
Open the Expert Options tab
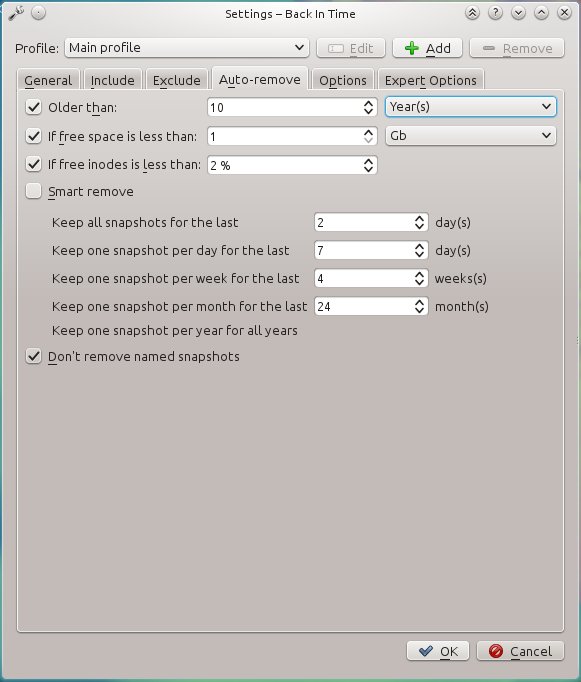pos(431,80)
